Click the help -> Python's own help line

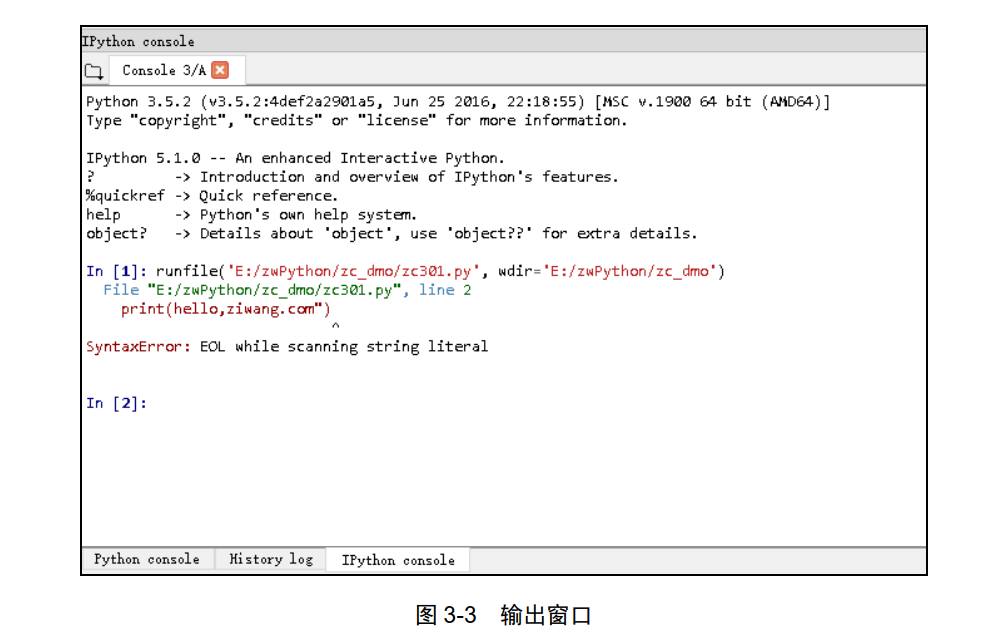252,215
